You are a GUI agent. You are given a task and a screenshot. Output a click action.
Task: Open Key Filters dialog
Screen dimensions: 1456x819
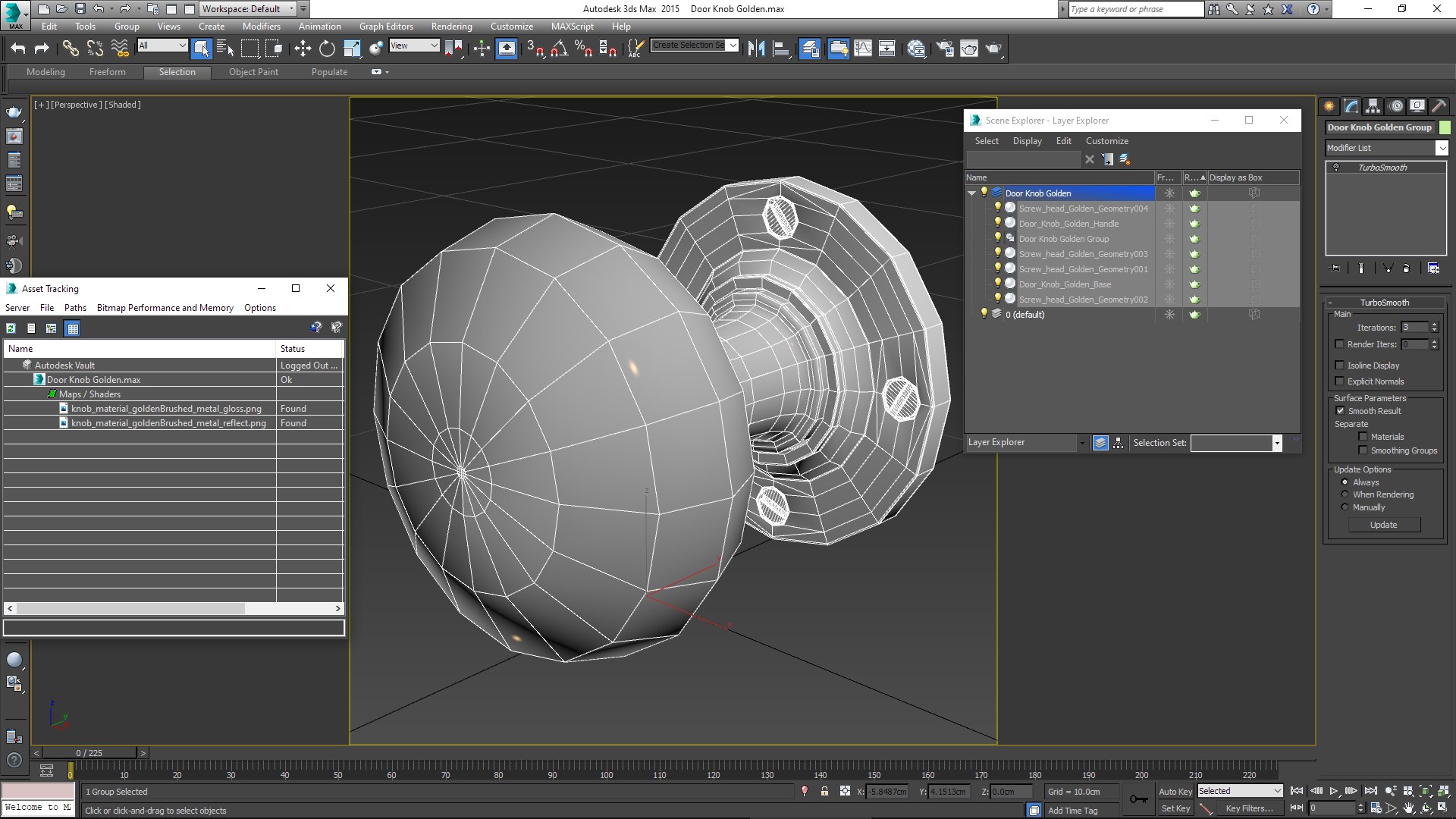click(1249, 808)
